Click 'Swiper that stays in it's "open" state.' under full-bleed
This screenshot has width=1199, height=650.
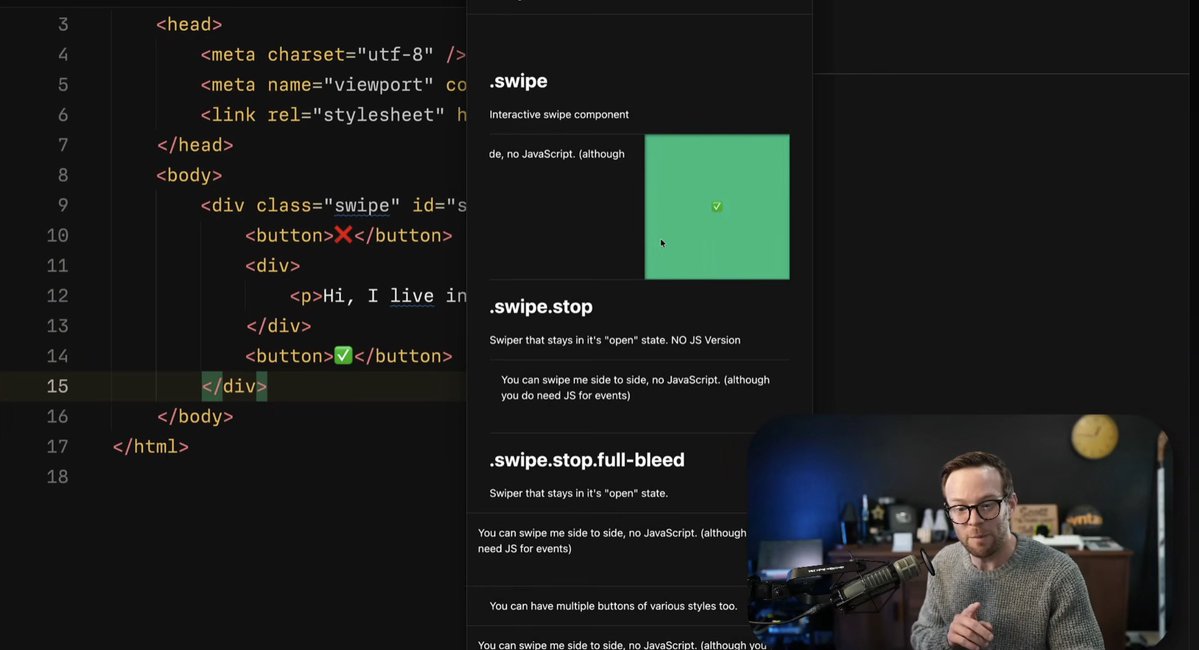click(579, 493)
